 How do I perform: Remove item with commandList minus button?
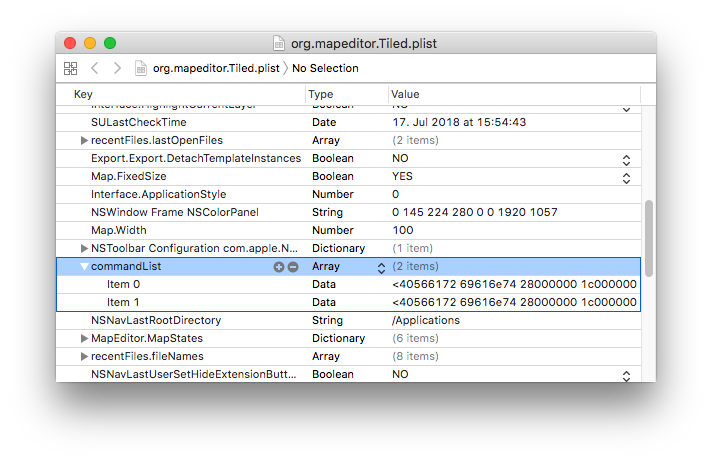tap(293, 267)
